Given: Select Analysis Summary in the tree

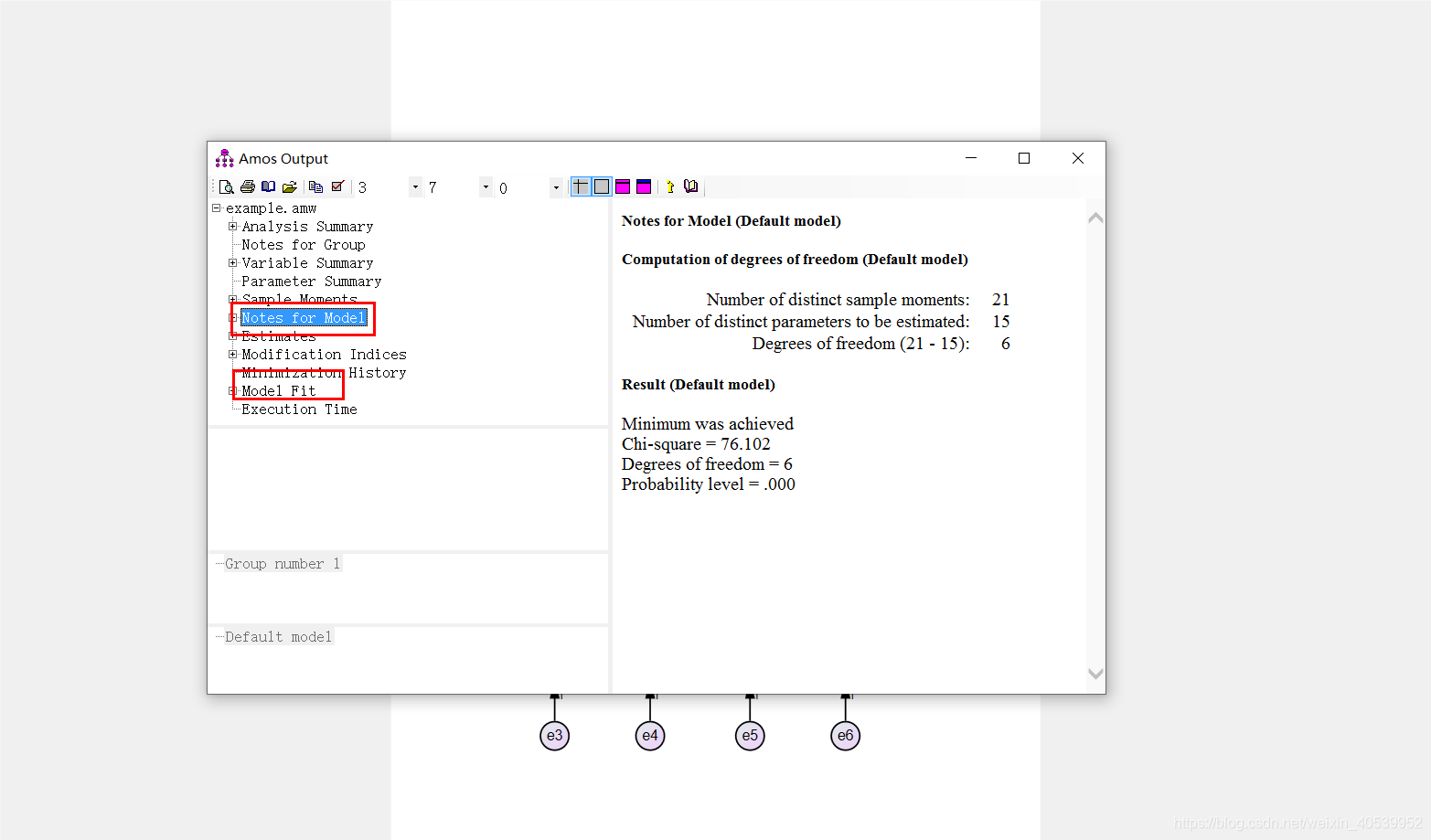Looking at the screenshot, I should coord(307,227).
